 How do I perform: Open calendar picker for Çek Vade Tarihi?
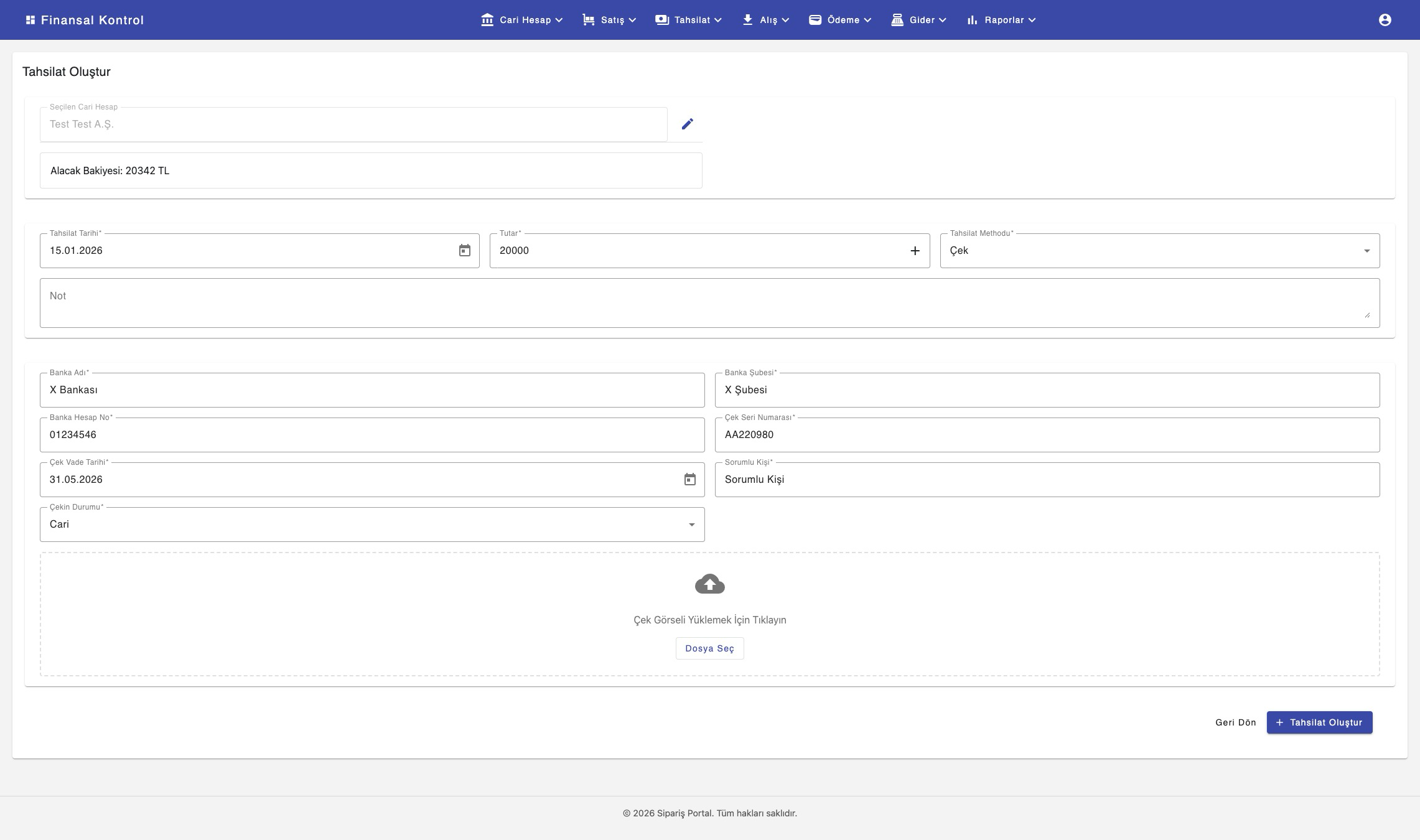click(x=689, y=480)
